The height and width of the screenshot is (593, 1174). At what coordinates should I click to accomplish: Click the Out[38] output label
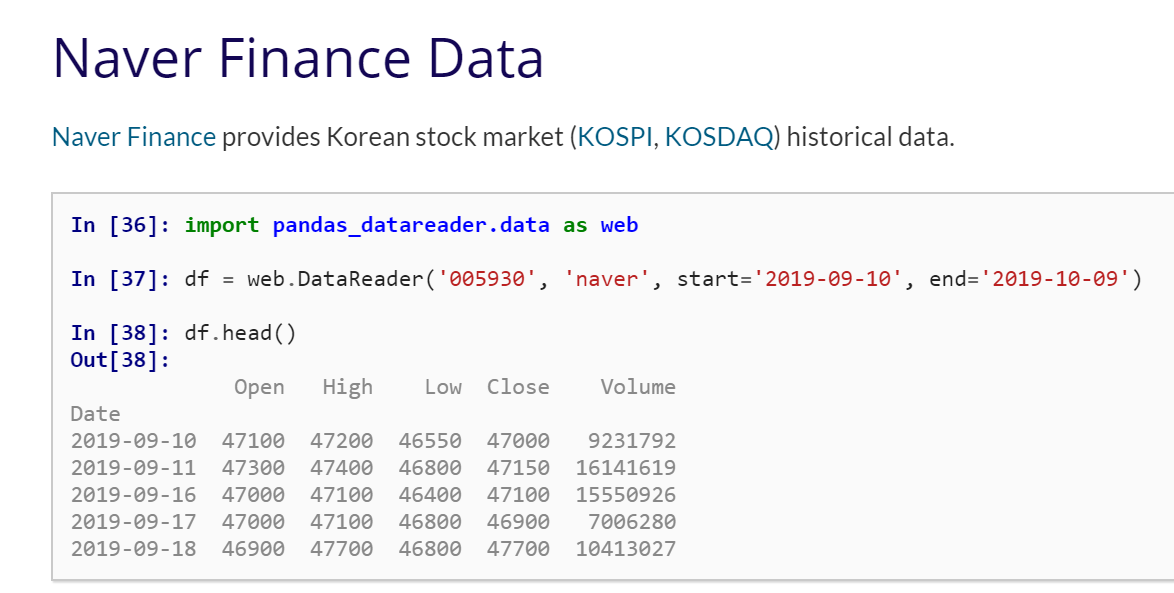(x=121, y=359)
